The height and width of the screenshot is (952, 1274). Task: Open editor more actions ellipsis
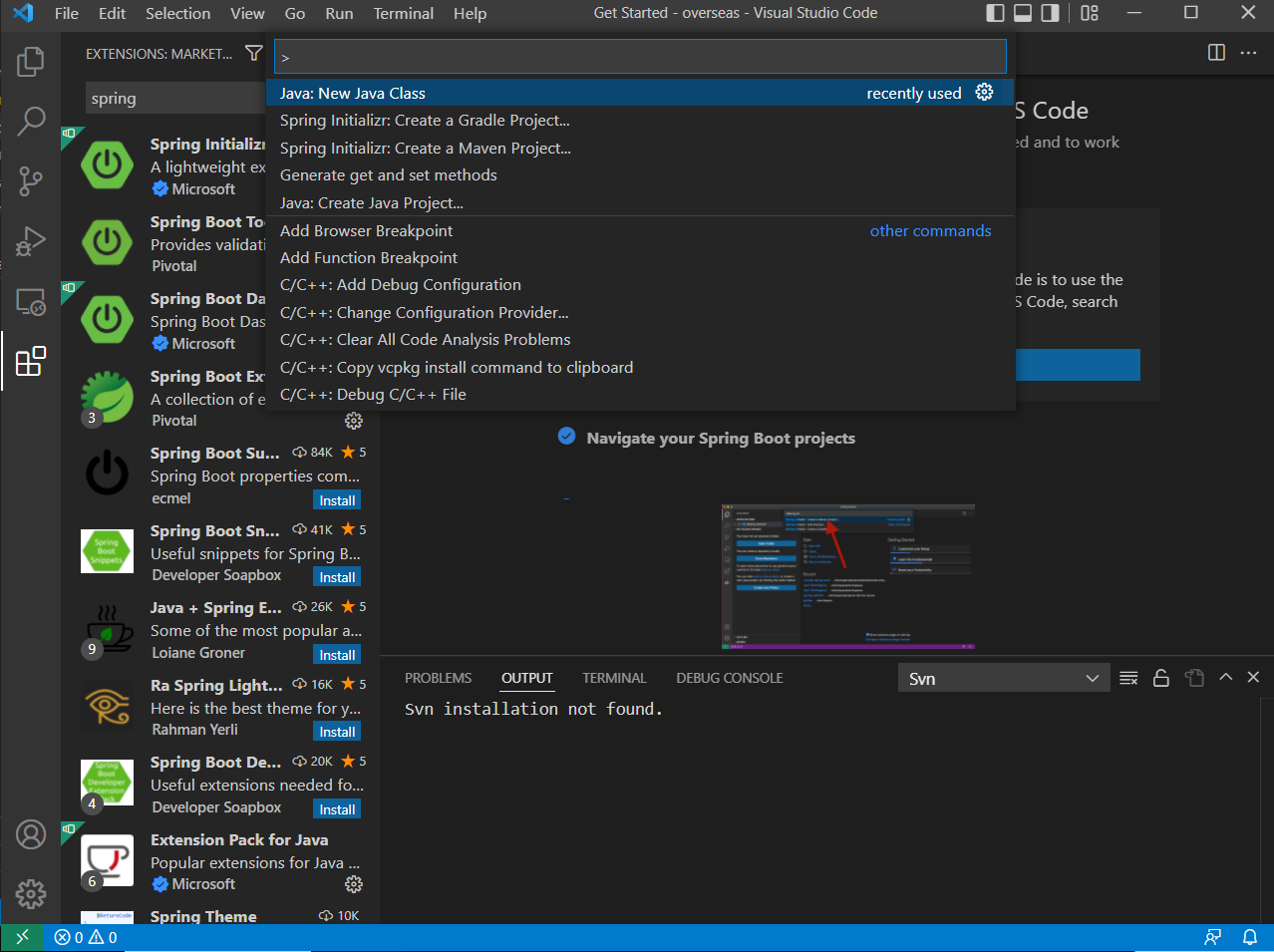pyautogui.click(x=1248, y=53)
